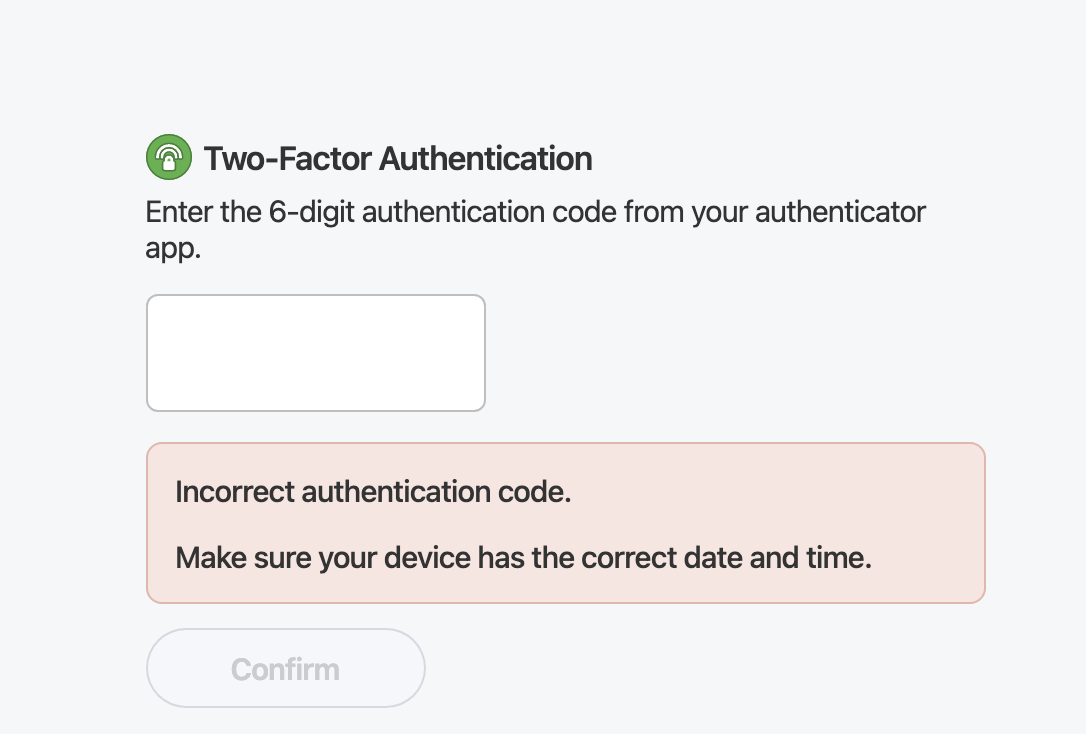Place the cursor in the white code field
Viewport: 1086px width, 734px height.
[x=316, y=353]
